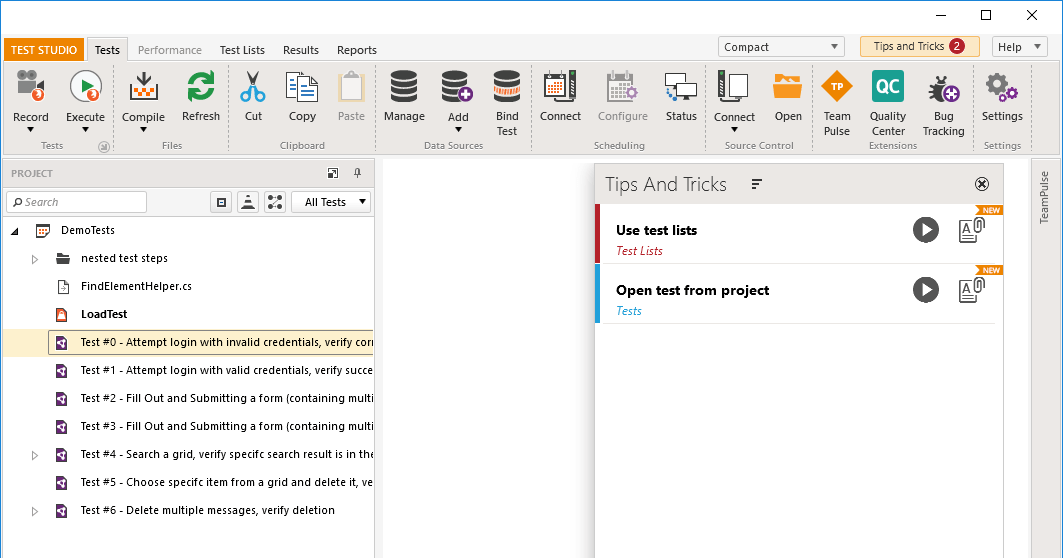
Task: Play the Use test lists tip
Action: click(926, 230)
